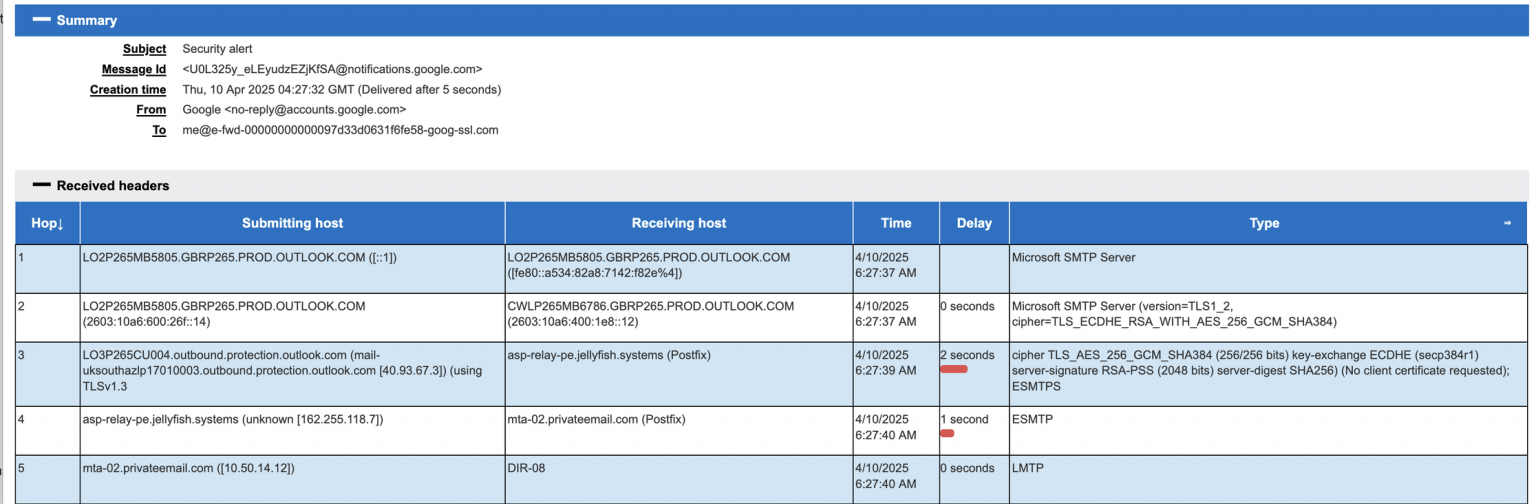
Task: Click sender 'Google <no-reply@accounts.google.com>'
Action: (294, 109)
